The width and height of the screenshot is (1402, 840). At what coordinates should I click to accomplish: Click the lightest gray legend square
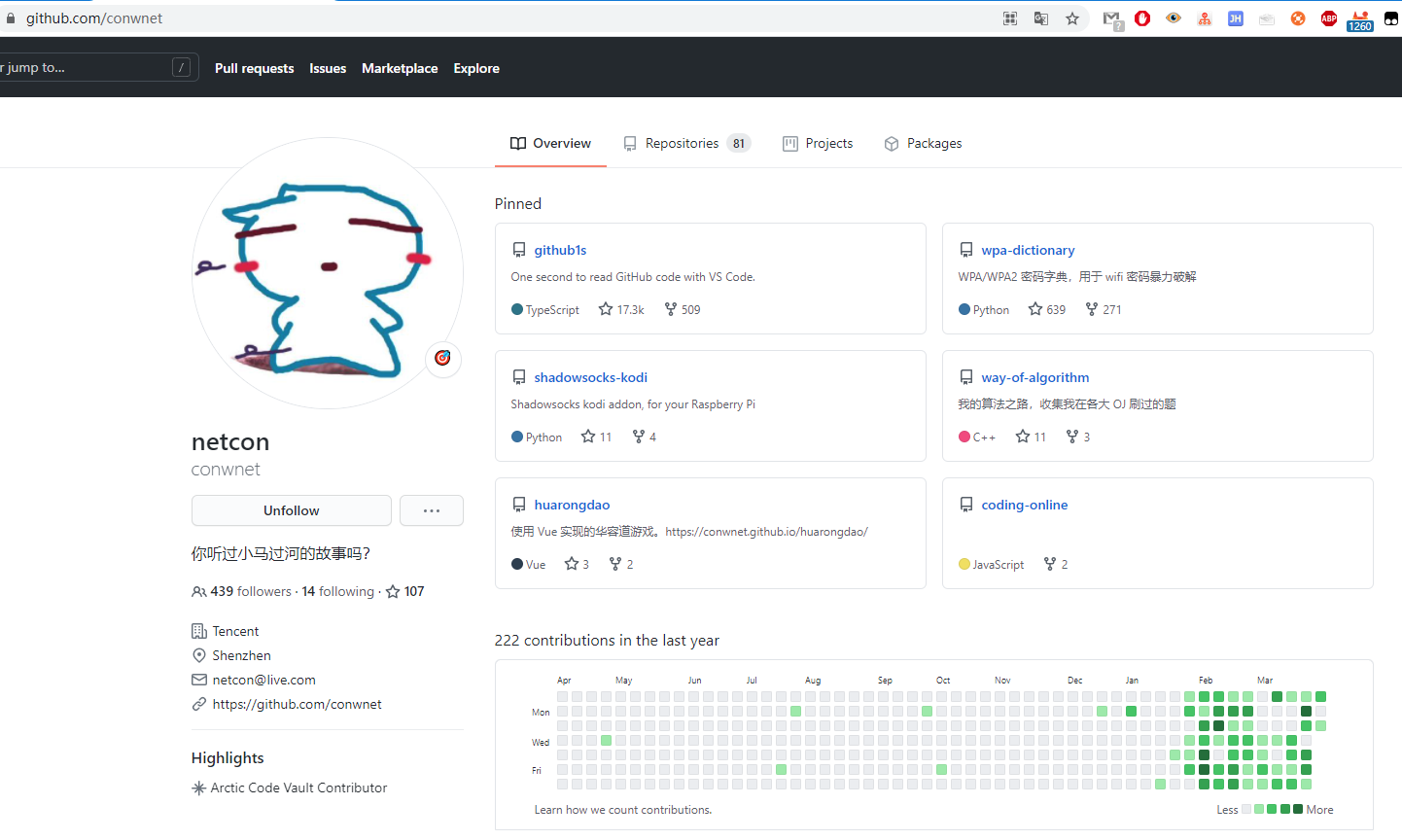[x=1246, y=809]
